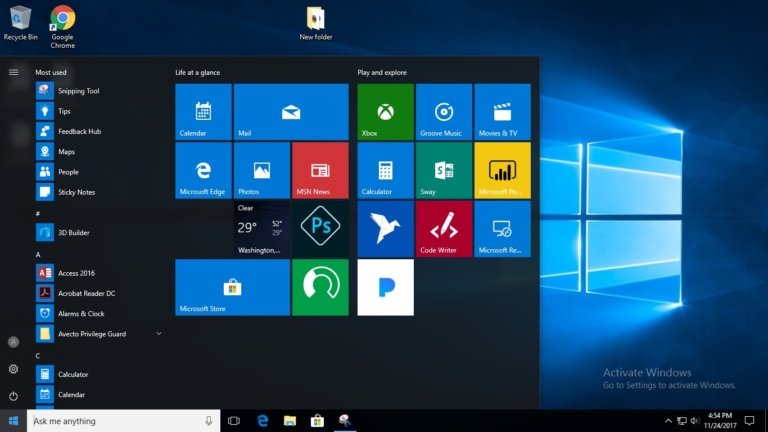Open Settings gear in Start menu

[13, 369]
